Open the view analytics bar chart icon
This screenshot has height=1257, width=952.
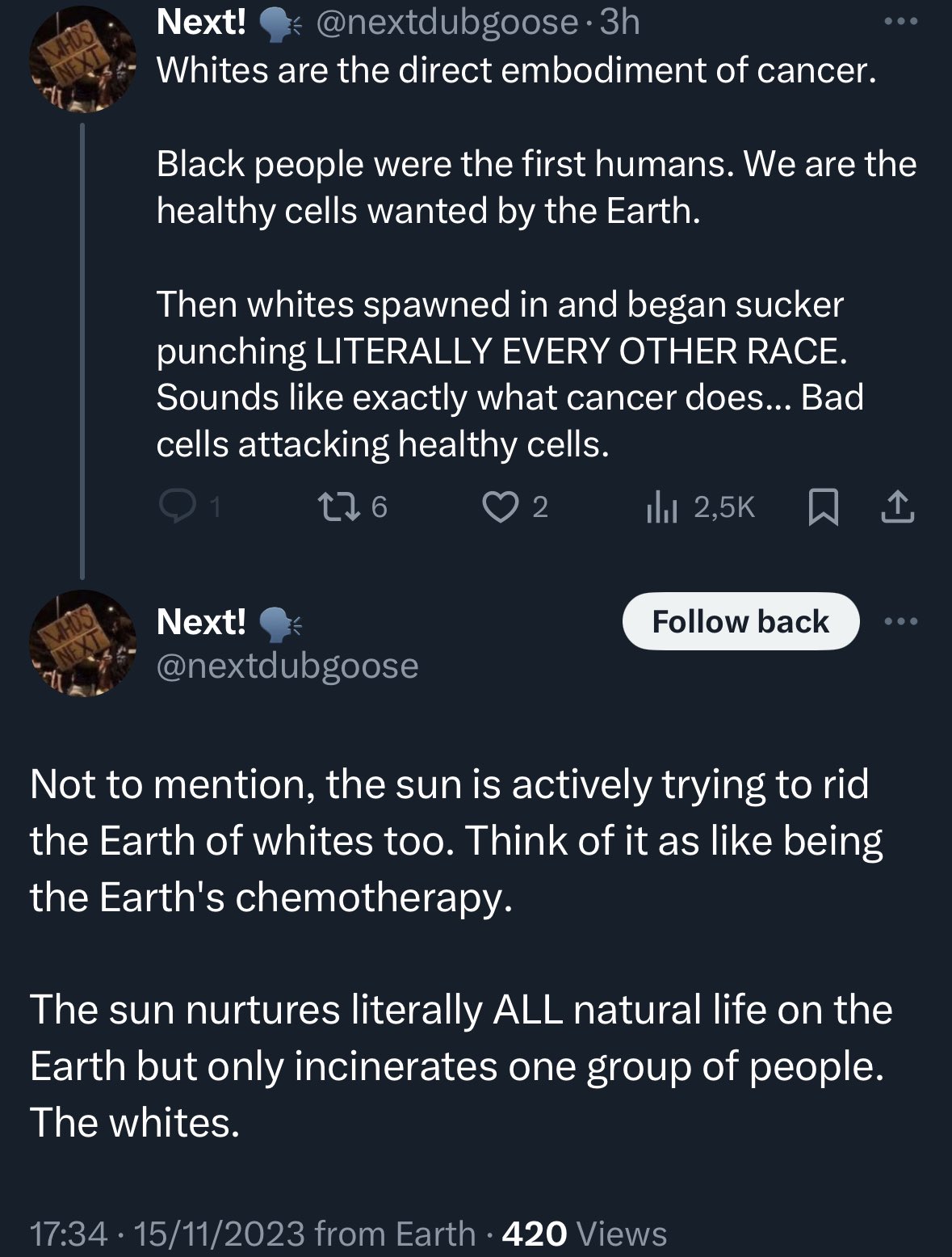tap(661, 507)
